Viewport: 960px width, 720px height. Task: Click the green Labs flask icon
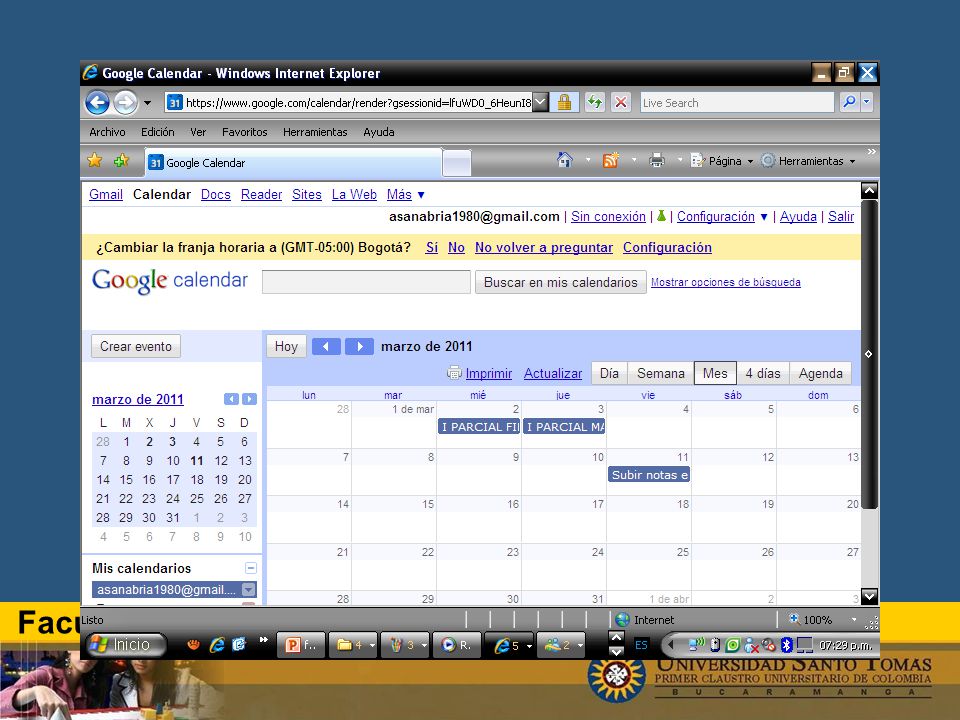pos(661,216)
